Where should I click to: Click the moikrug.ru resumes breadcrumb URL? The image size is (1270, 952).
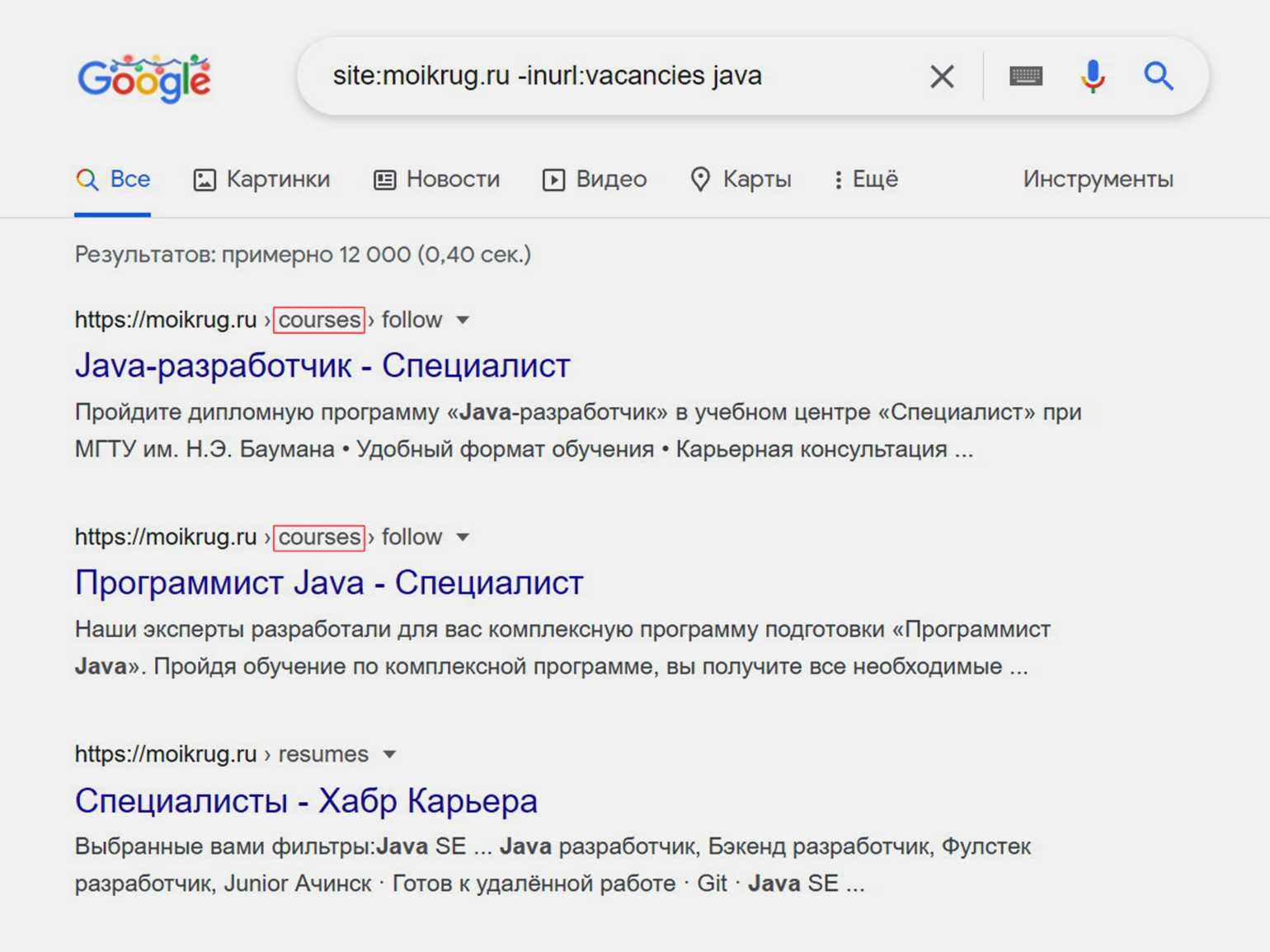221,754
